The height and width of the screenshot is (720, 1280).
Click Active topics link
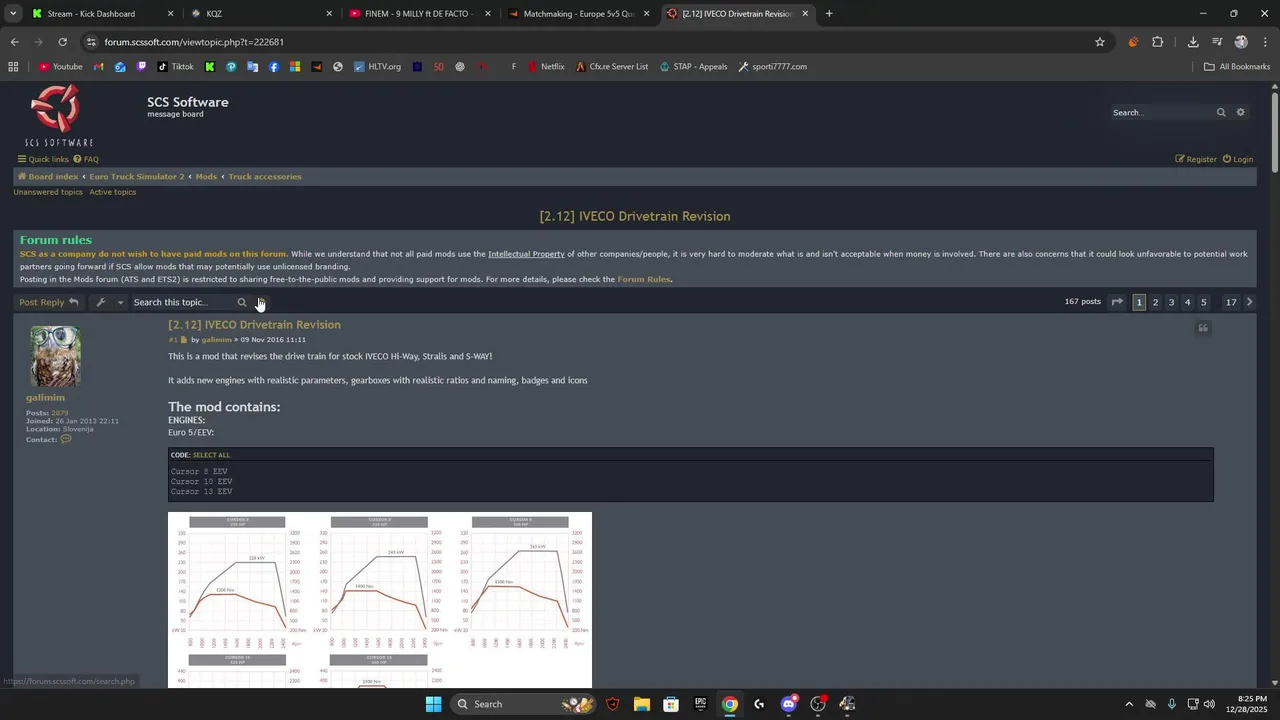click(x=112, y=192)
